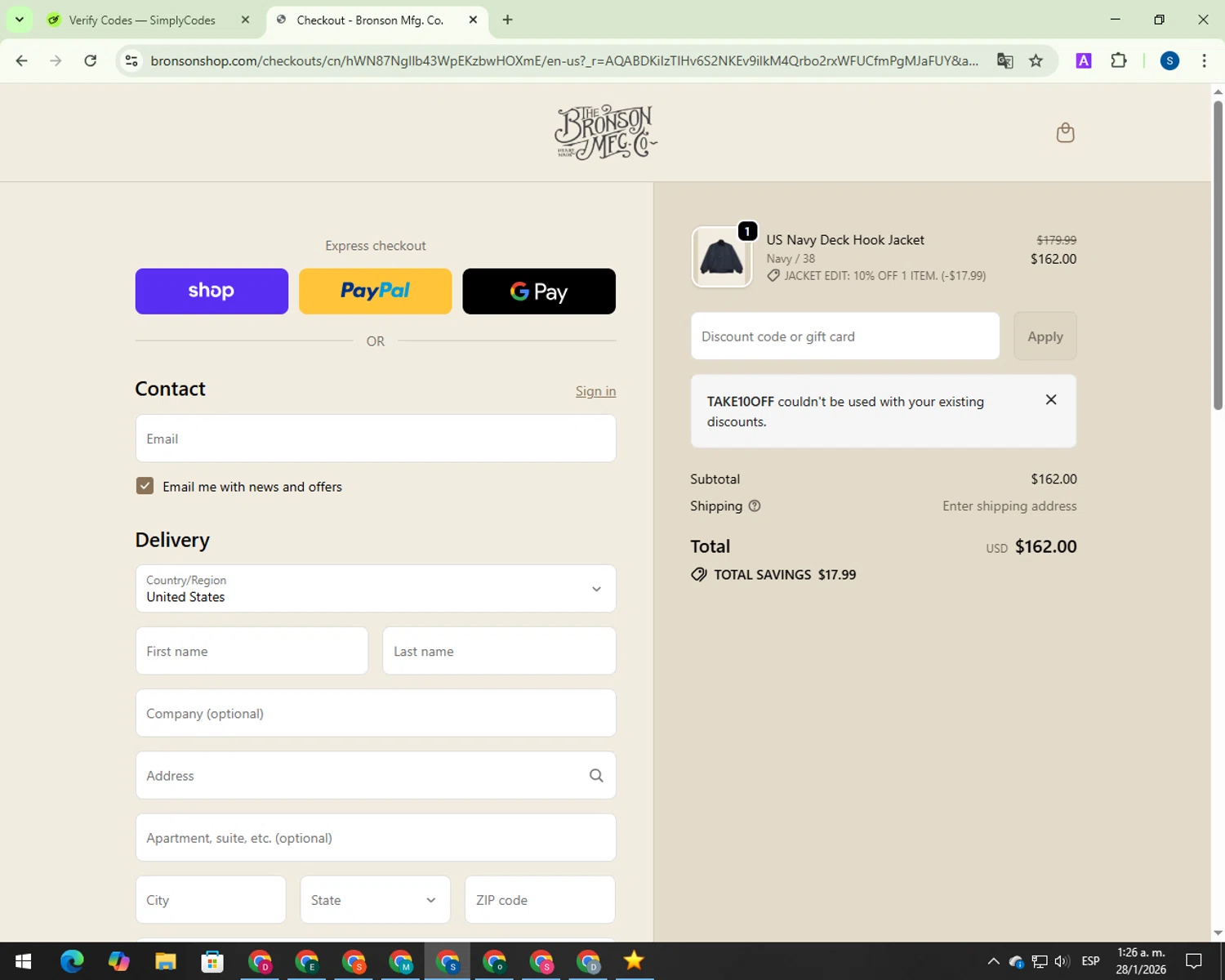Image resolution: width=1225 pixels, height=980 pixels.
Task: Reload the checkout page
Action: [x=91, y=60]
